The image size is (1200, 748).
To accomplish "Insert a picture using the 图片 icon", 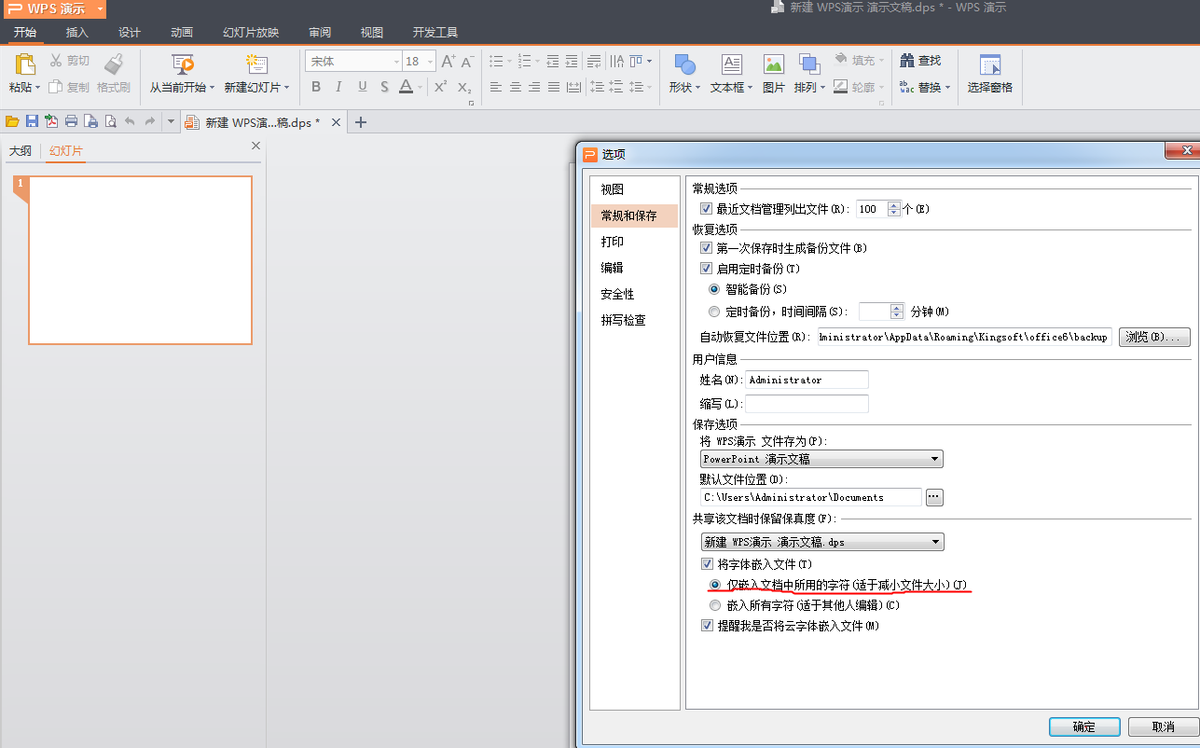I will tap(774, 65).
